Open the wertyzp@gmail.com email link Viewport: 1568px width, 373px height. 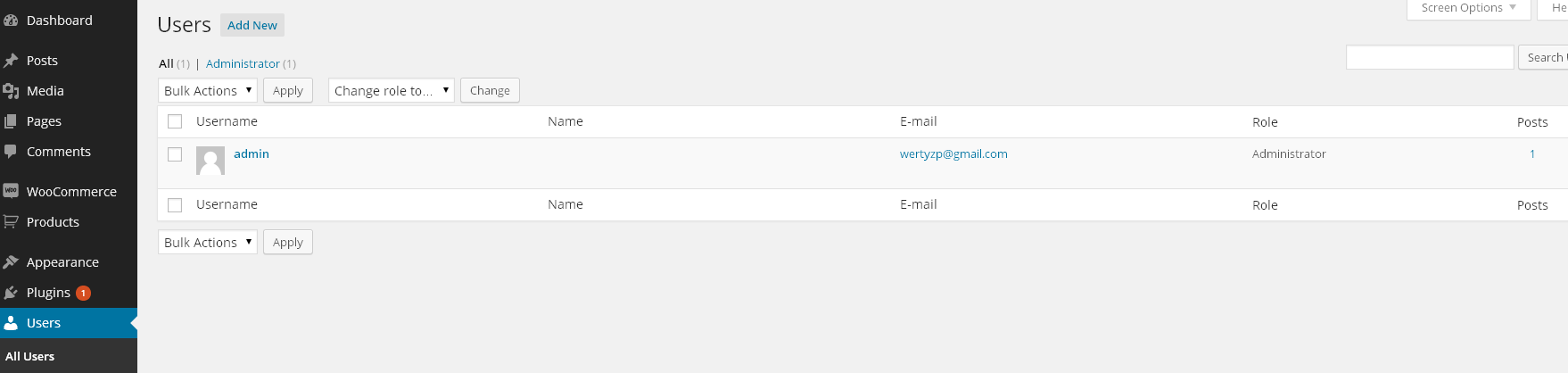coord(953,154)
